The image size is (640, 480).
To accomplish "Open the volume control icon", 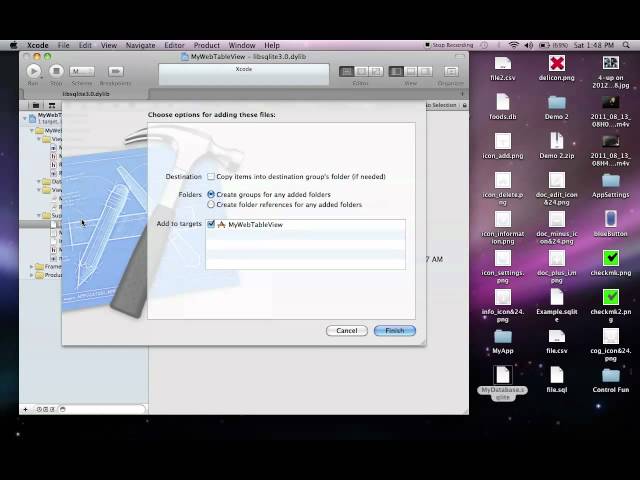I will point(529,45).
